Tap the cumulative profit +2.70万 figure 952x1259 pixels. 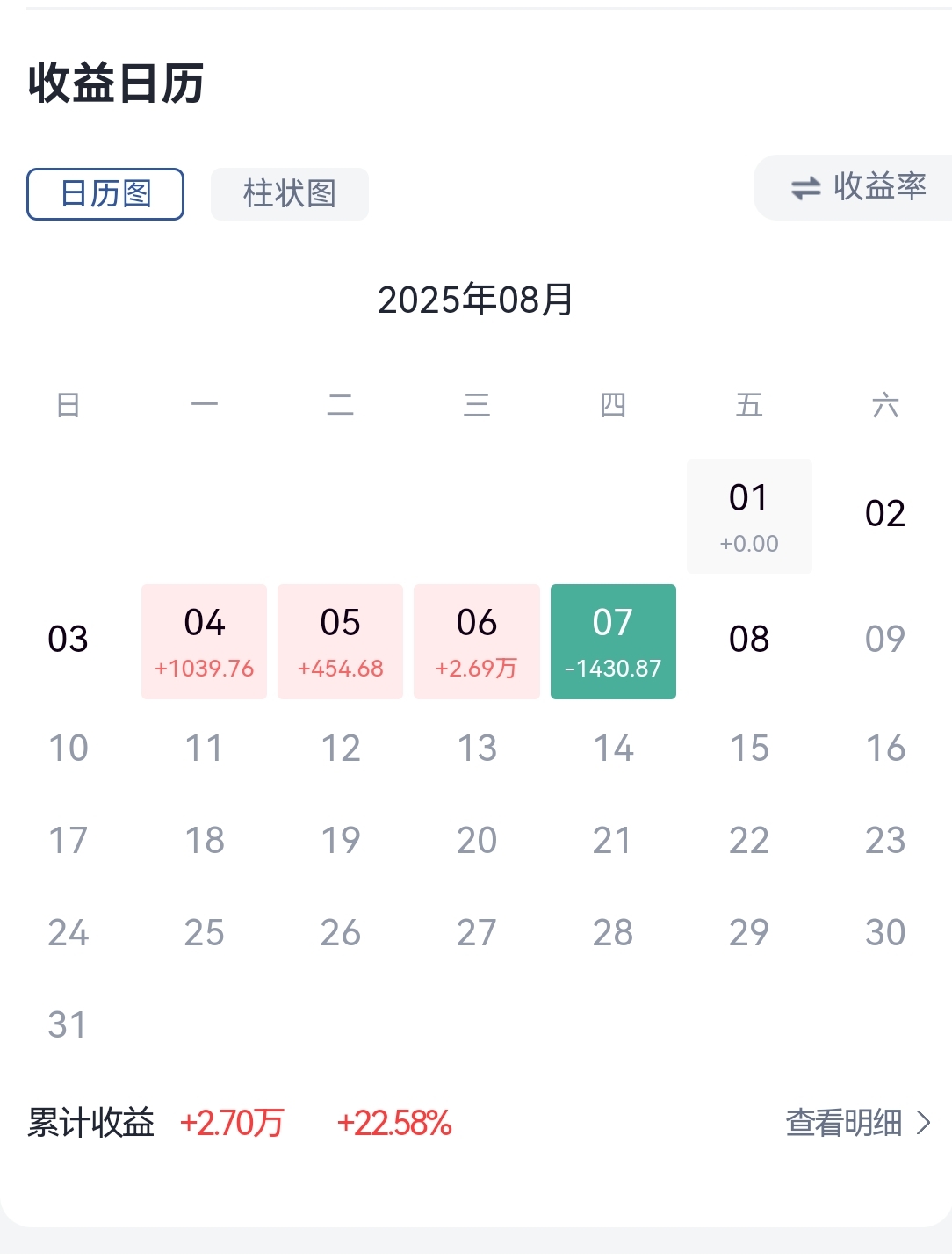[232, 1123]
